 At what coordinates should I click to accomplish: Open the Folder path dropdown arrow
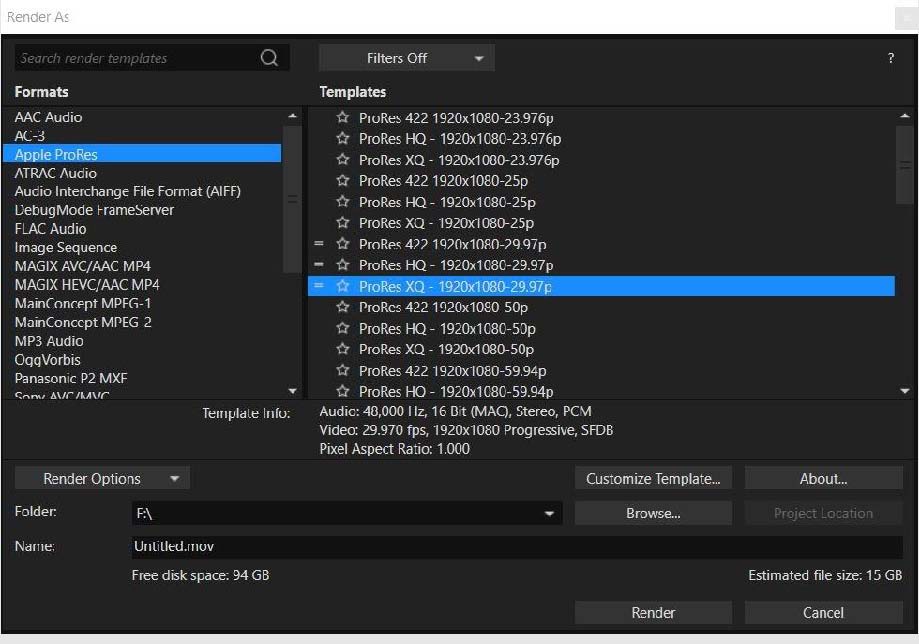point(549,514)
